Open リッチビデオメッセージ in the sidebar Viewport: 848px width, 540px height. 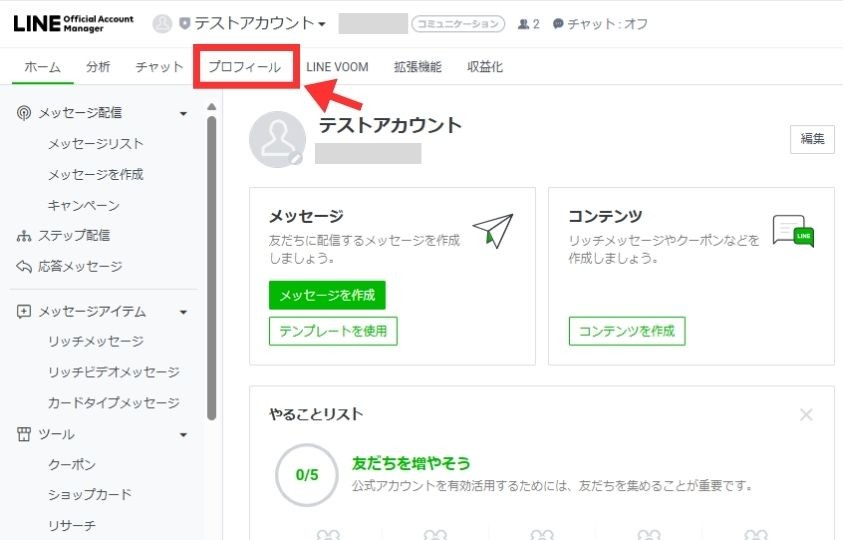[x=114, y=372]
